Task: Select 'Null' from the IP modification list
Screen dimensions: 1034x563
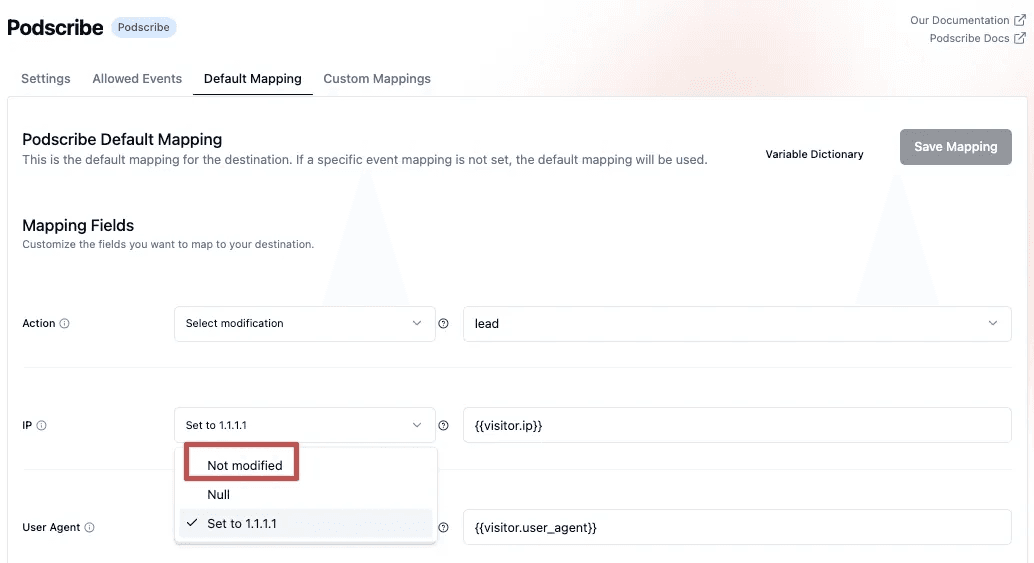Action: coord(219,494)
